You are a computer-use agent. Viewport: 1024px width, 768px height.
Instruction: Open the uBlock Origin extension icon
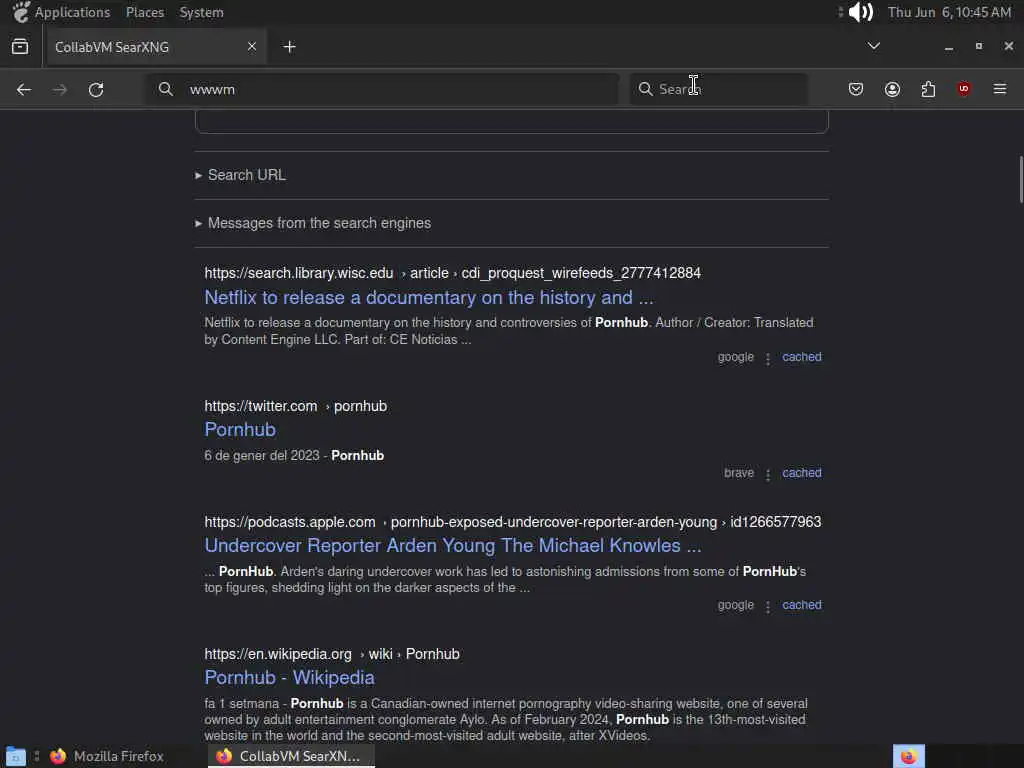[x=963, y=89]
